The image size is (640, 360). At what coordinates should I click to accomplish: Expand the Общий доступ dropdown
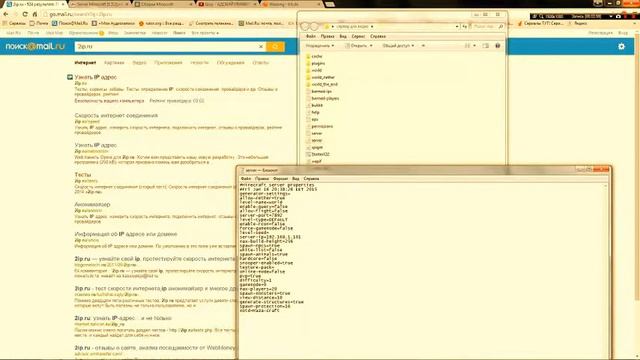point(398,46)
